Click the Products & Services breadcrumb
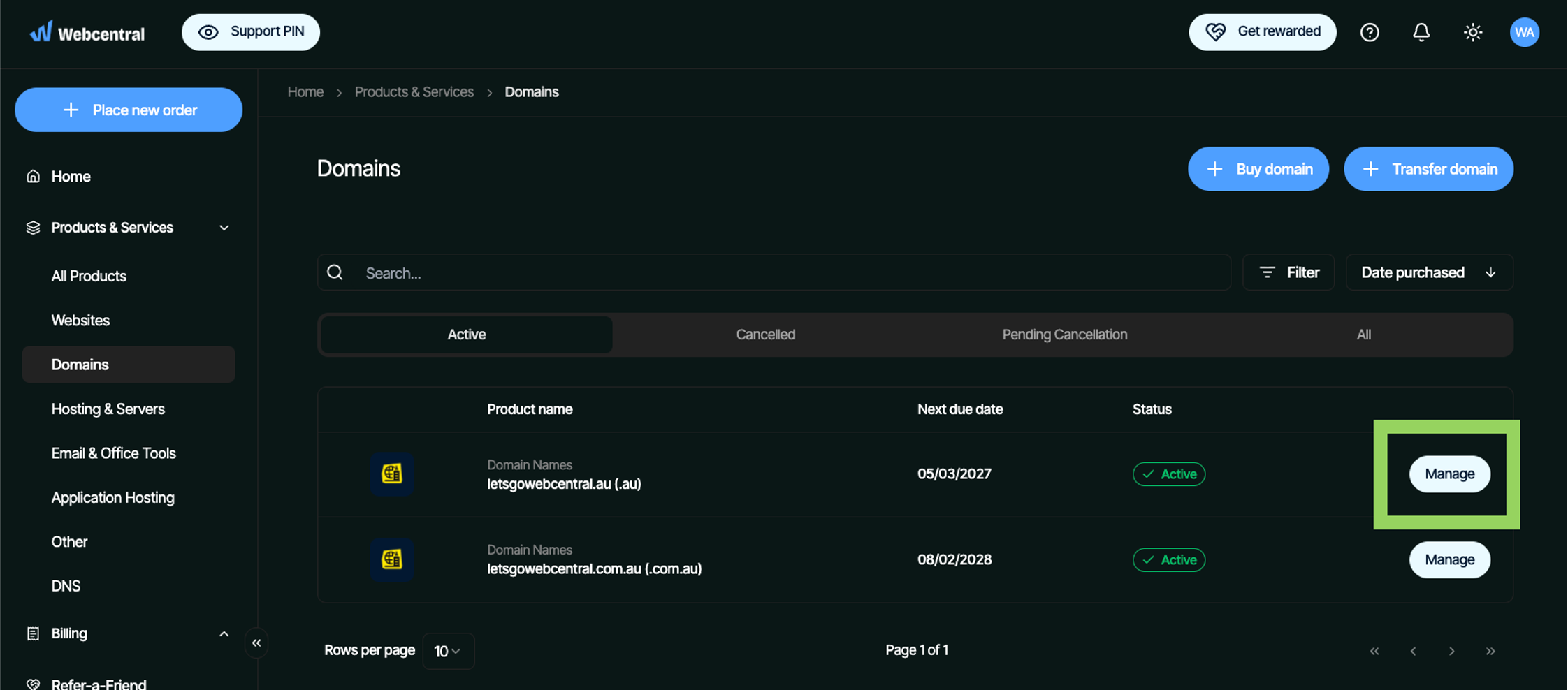Image resolution: width=1568 pixels, height=690 pixels. 414,92
